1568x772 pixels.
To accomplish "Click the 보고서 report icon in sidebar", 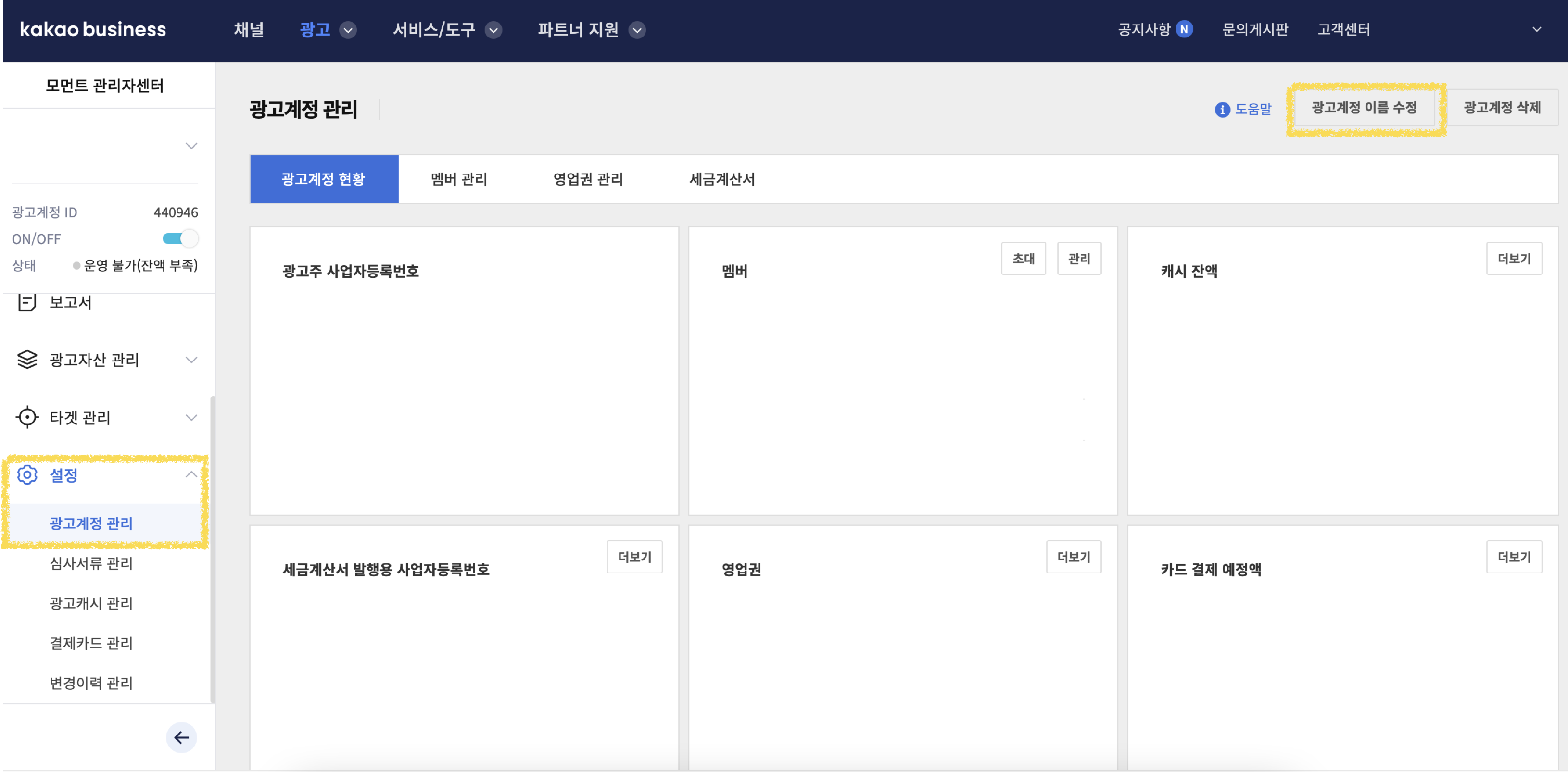I will click(27, 302).
